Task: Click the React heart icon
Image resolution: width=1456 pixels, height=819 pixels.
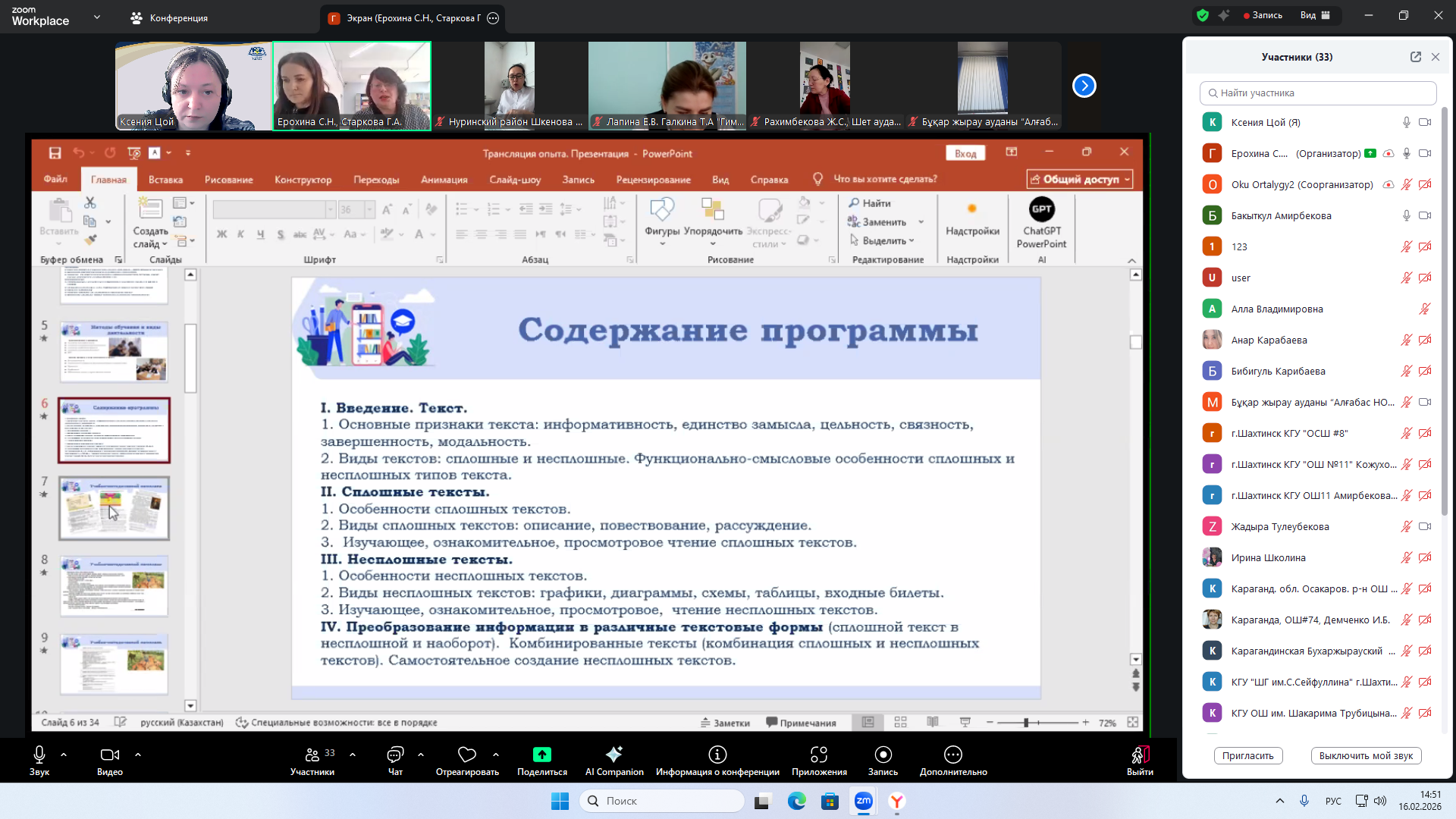Action: 467,755
